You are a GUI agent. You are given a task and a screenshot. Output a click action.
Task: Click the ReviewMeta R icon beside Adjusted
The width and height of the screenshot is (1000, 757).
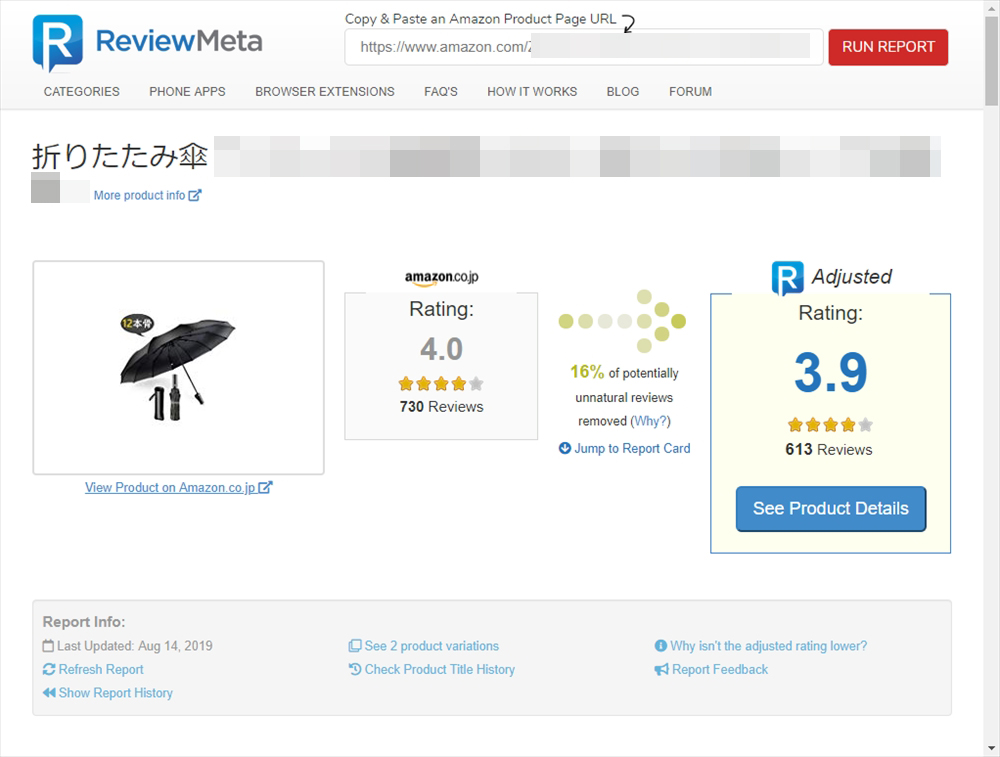coord(788,277)
